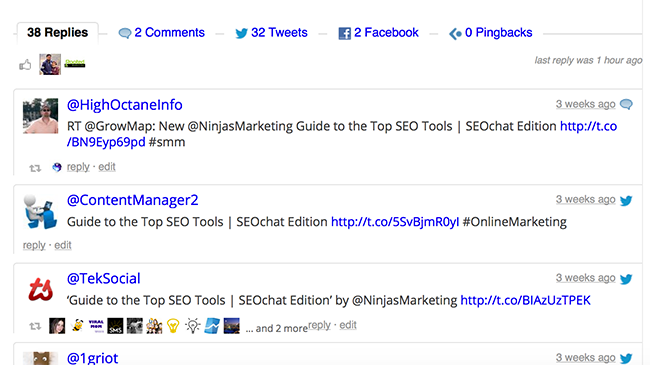Screen dimensions: 650x365
Task: Click the outlined lightbulb retweeter avatar
Action: tap(193, 326)
